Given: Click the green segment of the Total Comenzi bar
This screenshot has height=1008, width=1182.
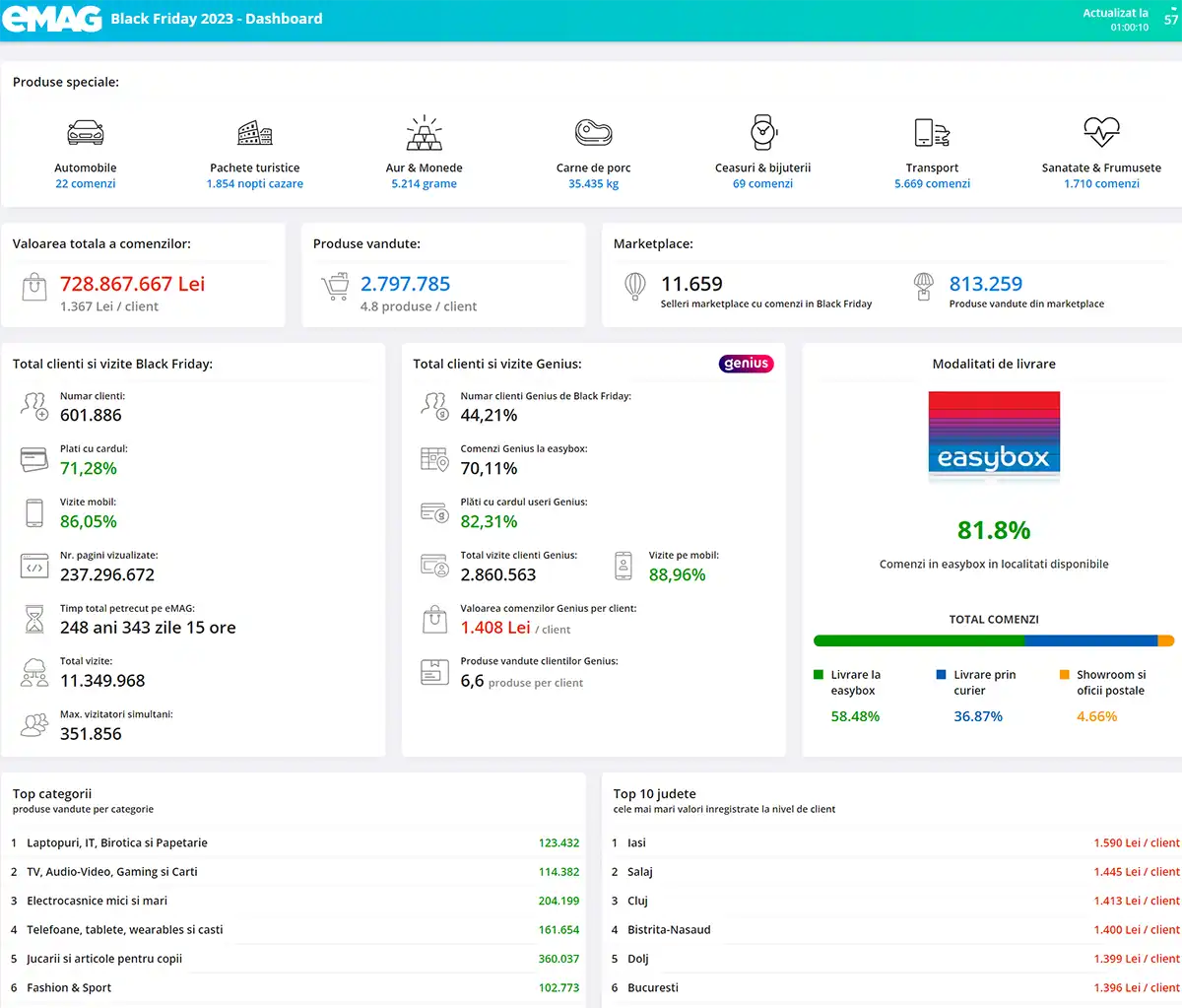Looking at the screenshot, I should click(x=919, y=640).
